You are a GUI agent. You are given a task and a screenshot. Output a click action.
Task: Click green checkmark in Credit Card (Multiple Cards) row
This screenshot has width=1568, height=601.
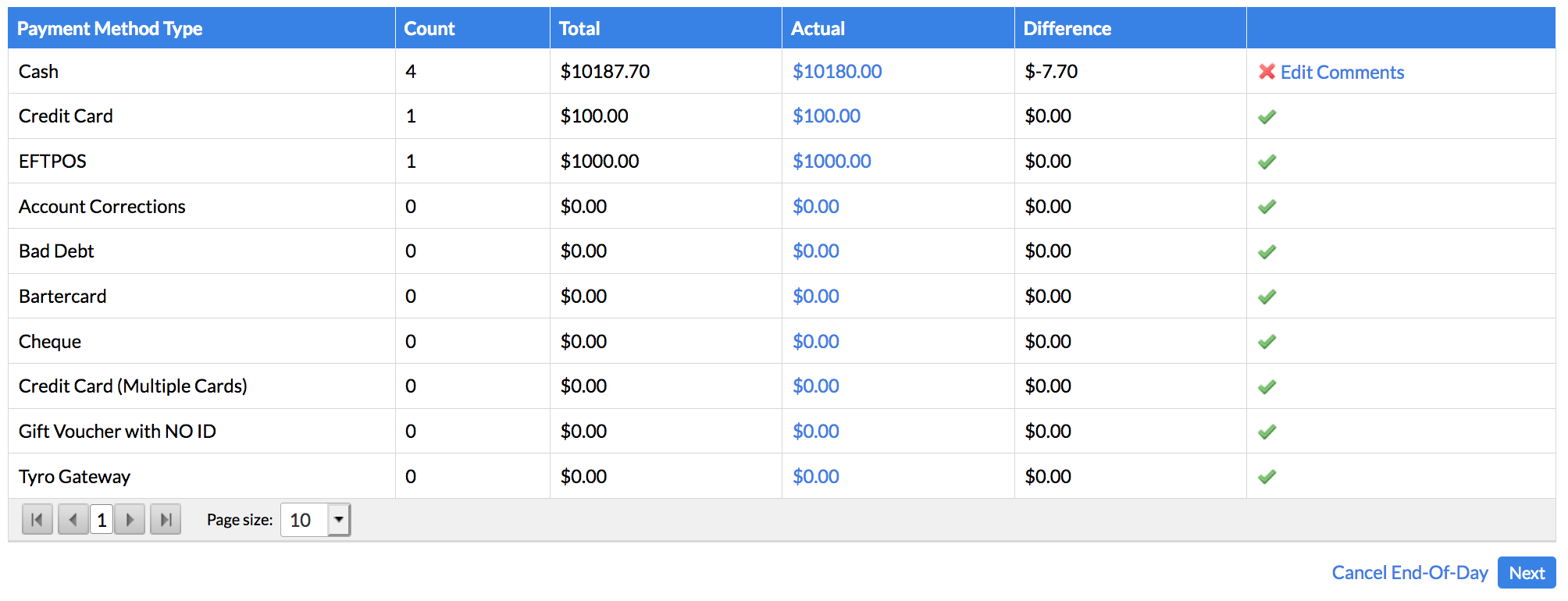pyautogui.click(x=1267, y=387)
